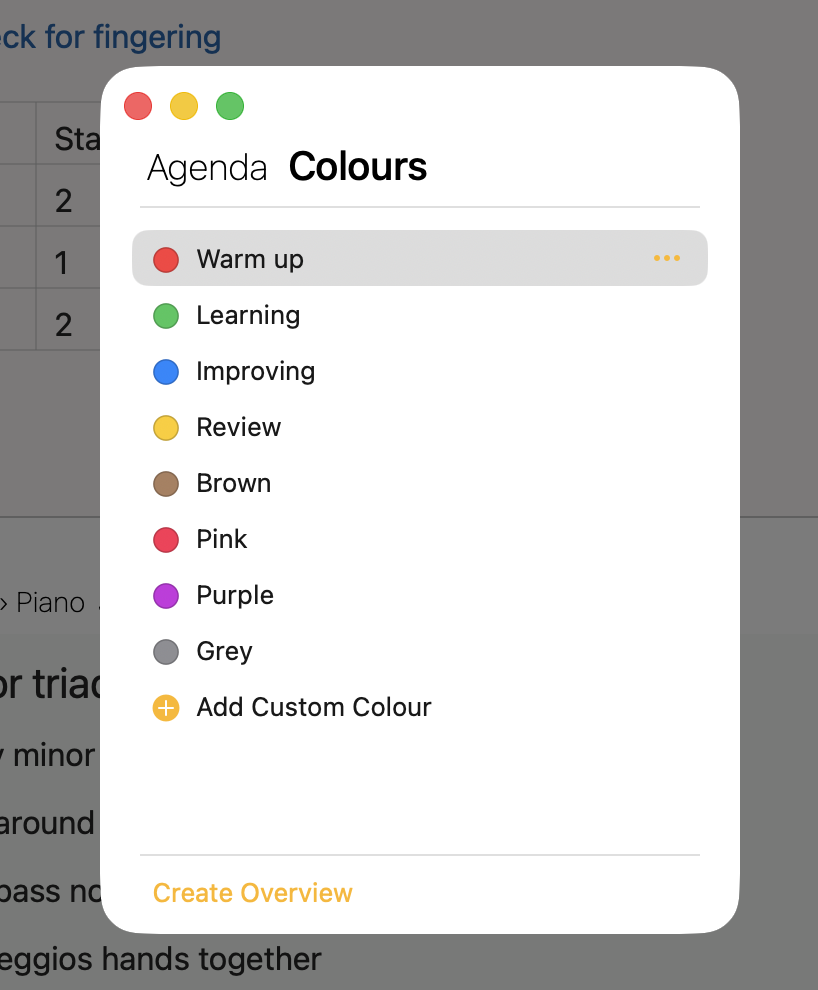Select the Learning label text
The image size is (818, 990).
248,315
